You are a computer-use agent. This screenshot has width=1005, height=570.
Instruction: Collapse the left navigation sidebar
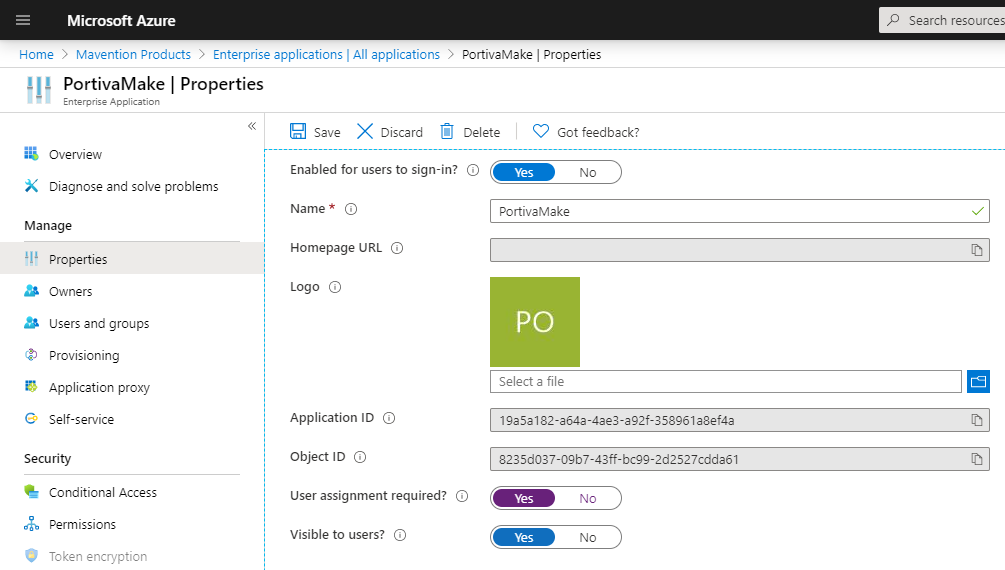(x=252, y=126)
